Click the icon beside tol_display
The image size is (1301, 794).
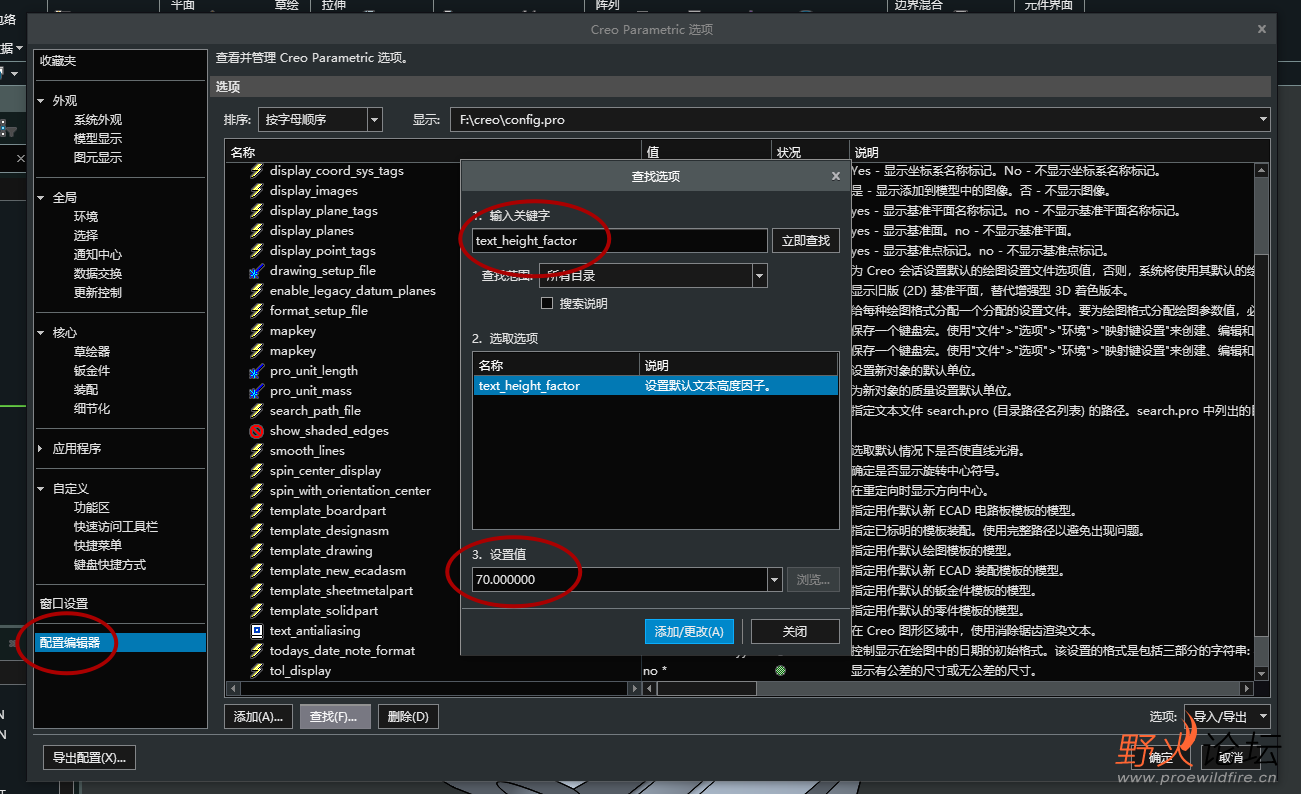(x=257, y=671)
